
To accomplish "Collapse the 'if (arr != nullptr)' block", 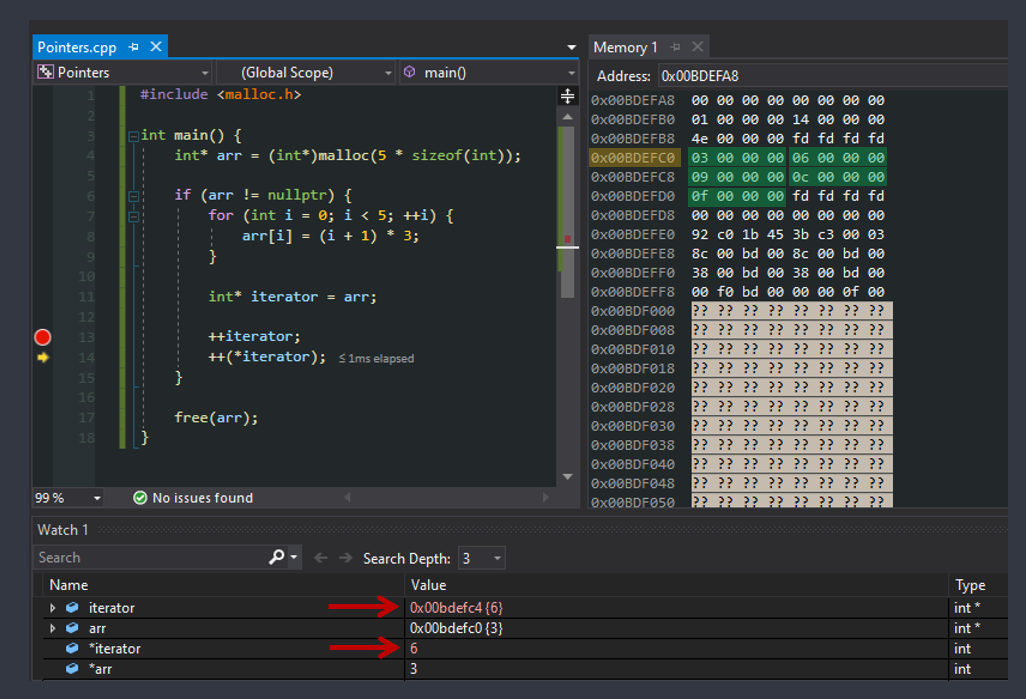I will tap(133, 196).
